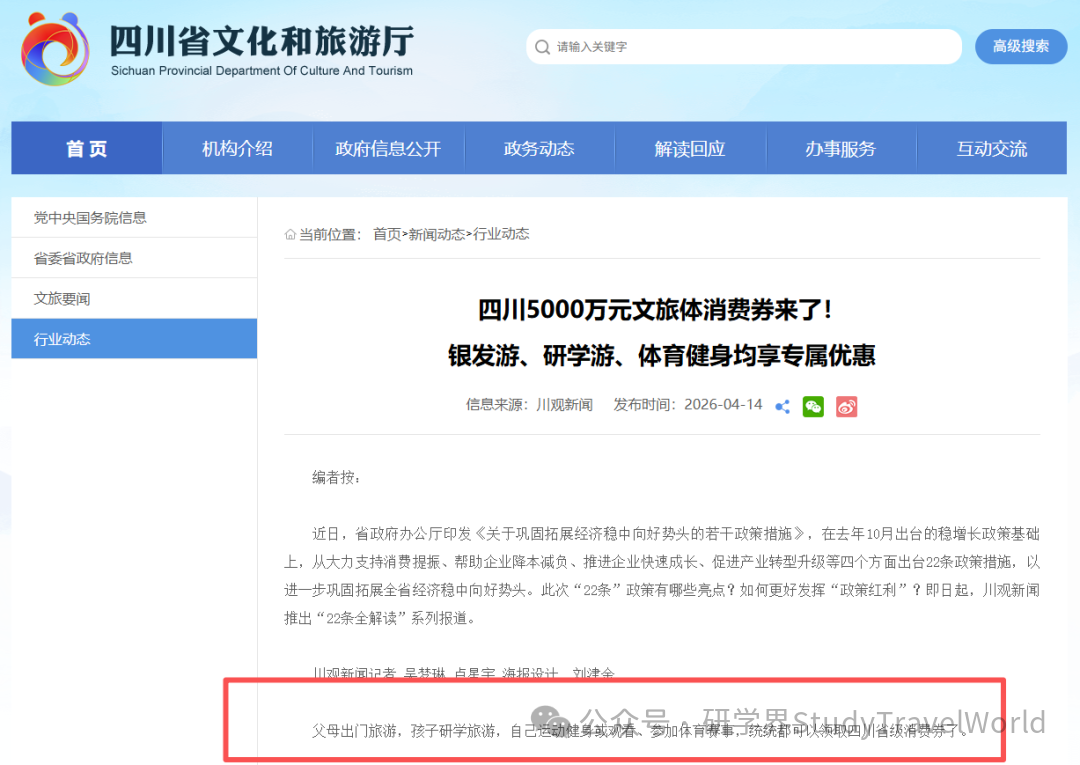Click the blue generic share icon
The image size is (1080, 765).
click(782, 406)
